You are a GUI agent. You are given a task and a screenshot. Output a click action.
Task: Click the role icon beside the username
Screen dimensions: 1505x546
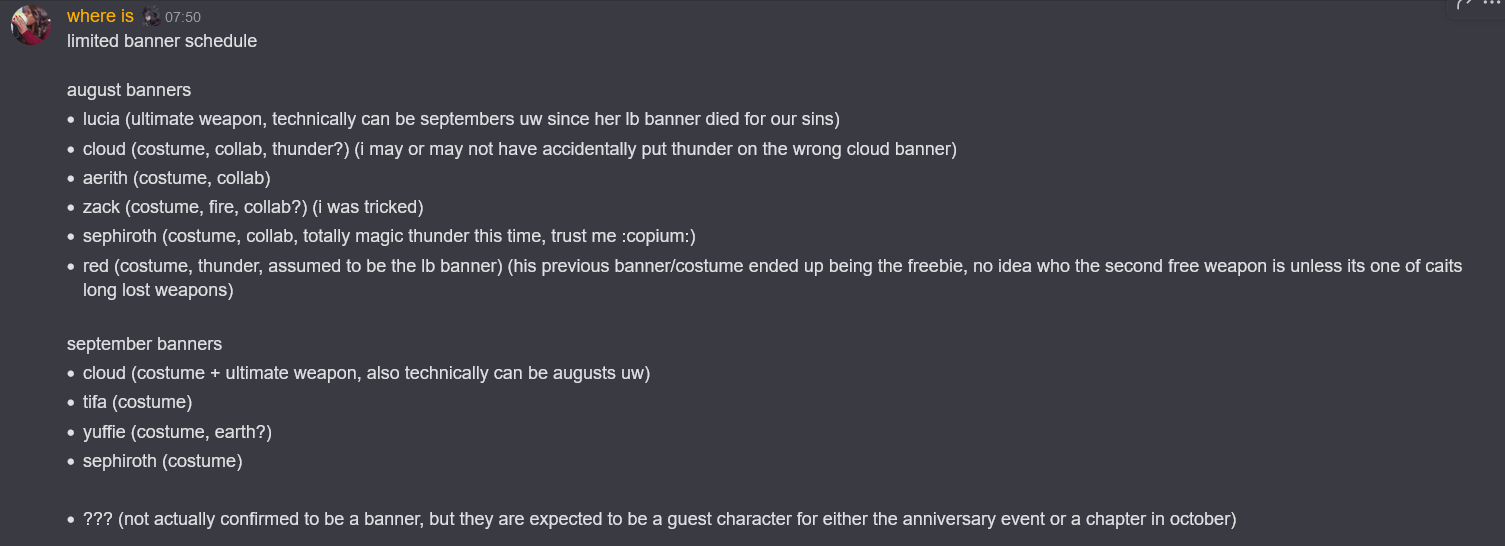point(150,16)
